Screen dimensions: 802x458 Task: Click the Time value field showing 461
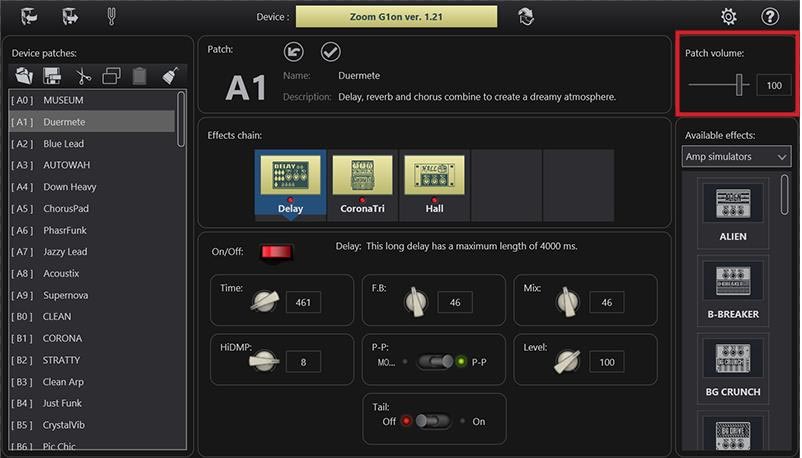(x=303, y=302)
